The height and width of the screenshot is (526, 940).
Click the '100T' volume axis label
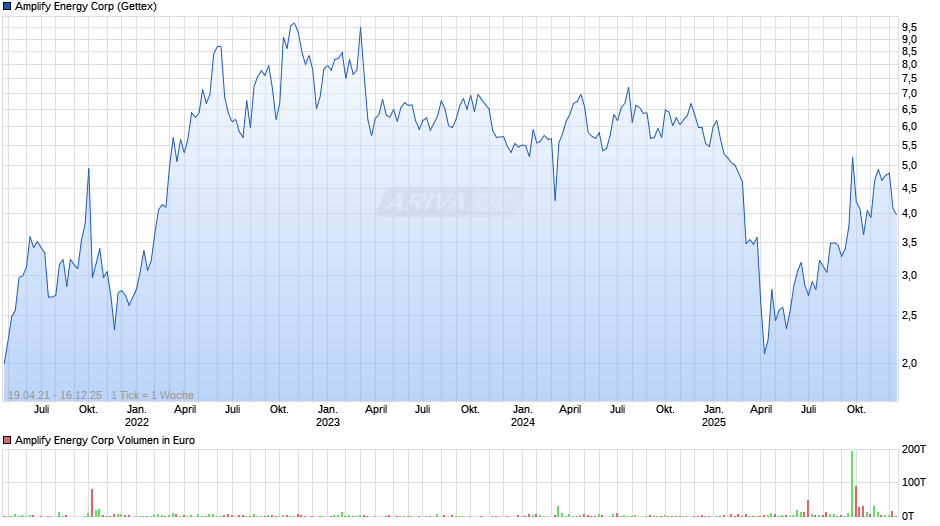[914, 483]
